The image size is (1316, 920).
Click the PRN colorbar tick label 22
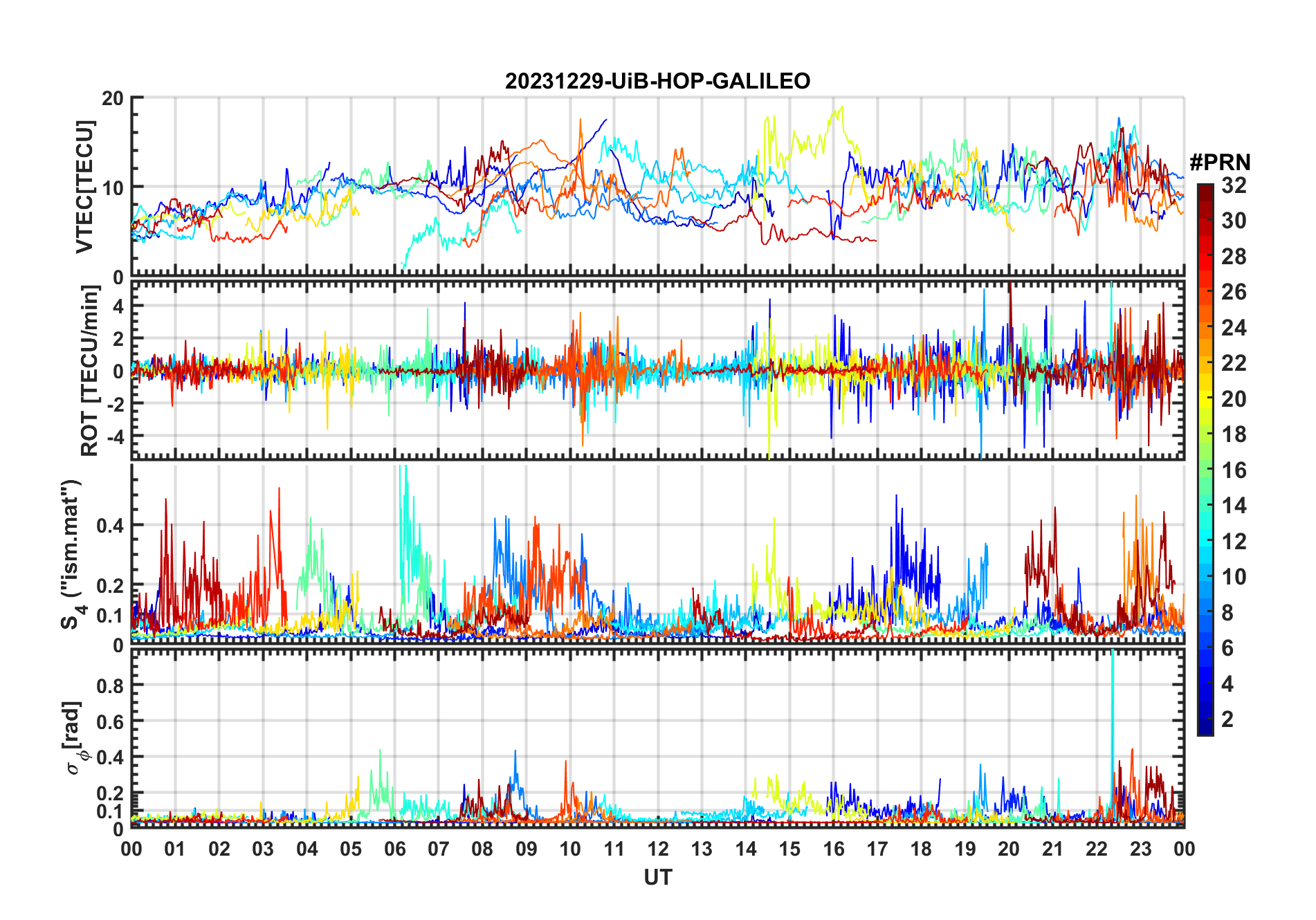pyautogui.click(x=1234, y=363)
